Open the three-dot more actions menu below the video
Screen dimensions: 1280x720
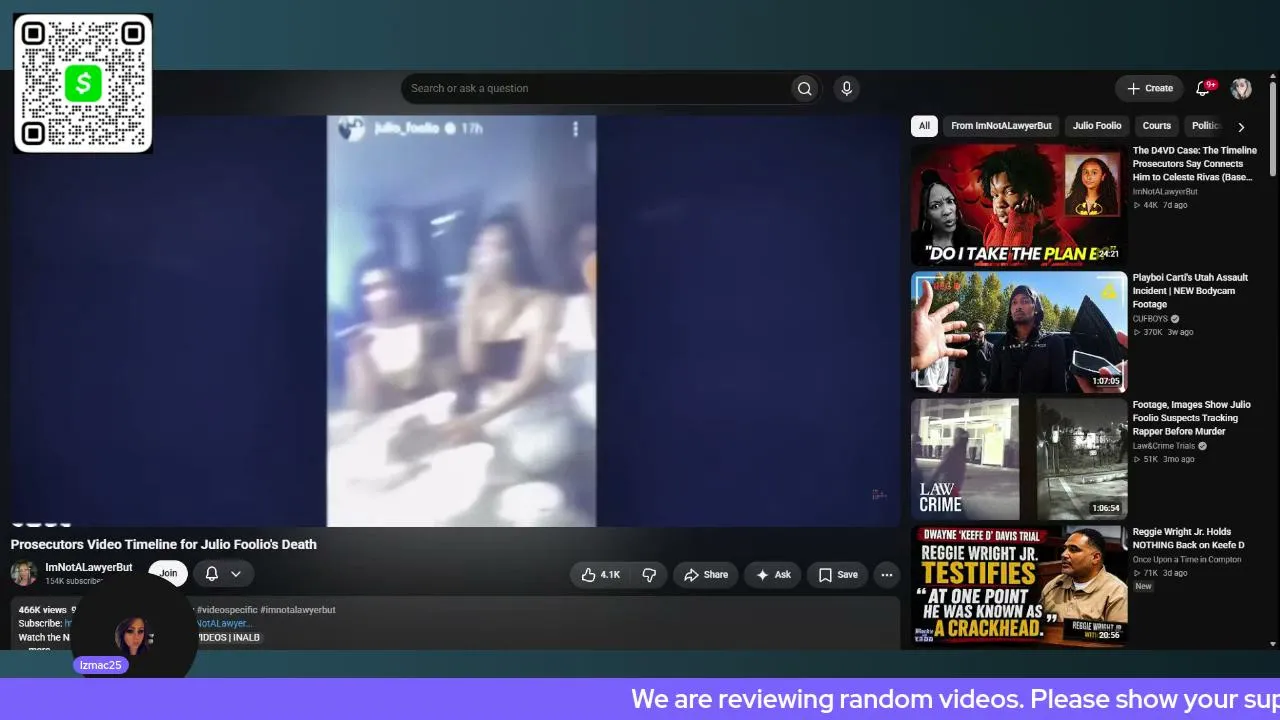coord(886,575)
